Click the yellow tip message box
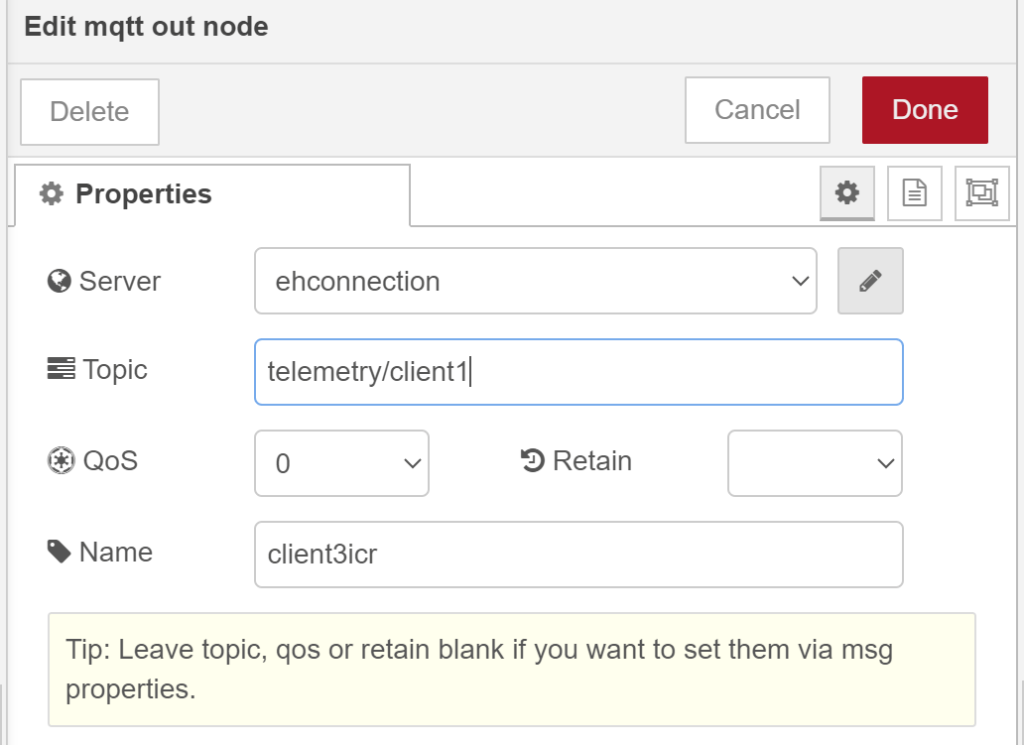This screenshot has width=1024, height=745. 511,669
